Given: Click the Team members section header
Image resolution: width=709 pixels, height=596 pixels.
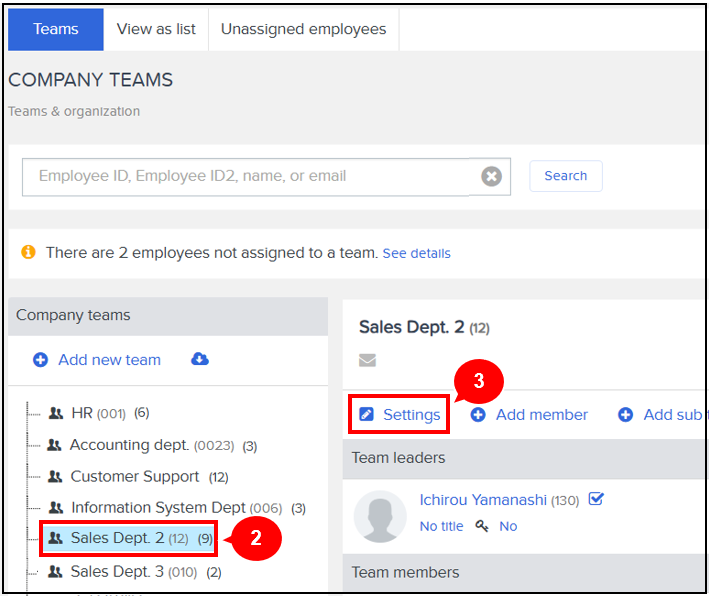Looking at the screenshot, I should click(525, 572).
